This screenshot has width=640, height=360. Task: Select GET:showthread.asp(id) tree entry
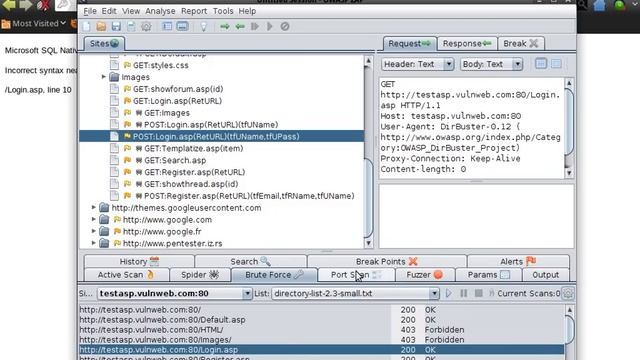pyautogui.click(x=191, y=184)
